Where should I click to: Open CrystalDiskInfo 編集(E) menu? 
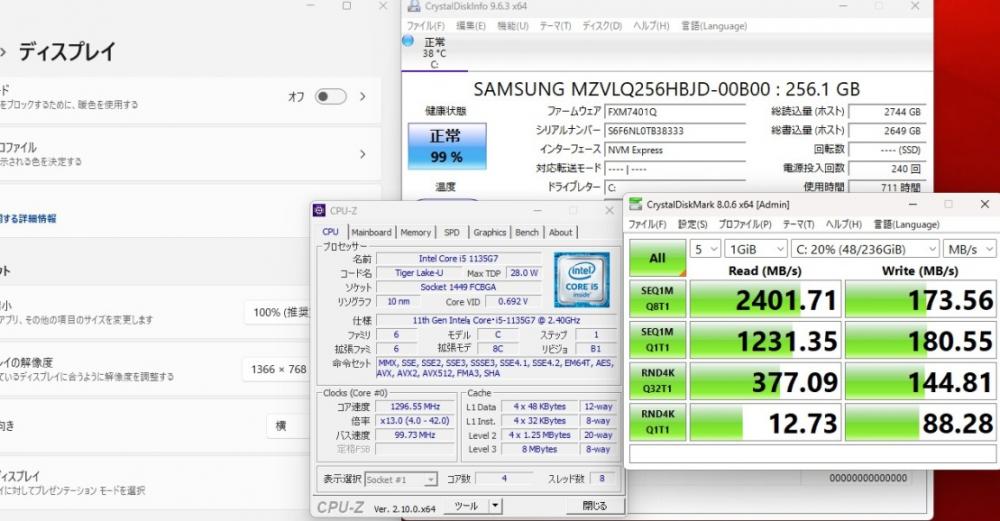coord(471,26)
